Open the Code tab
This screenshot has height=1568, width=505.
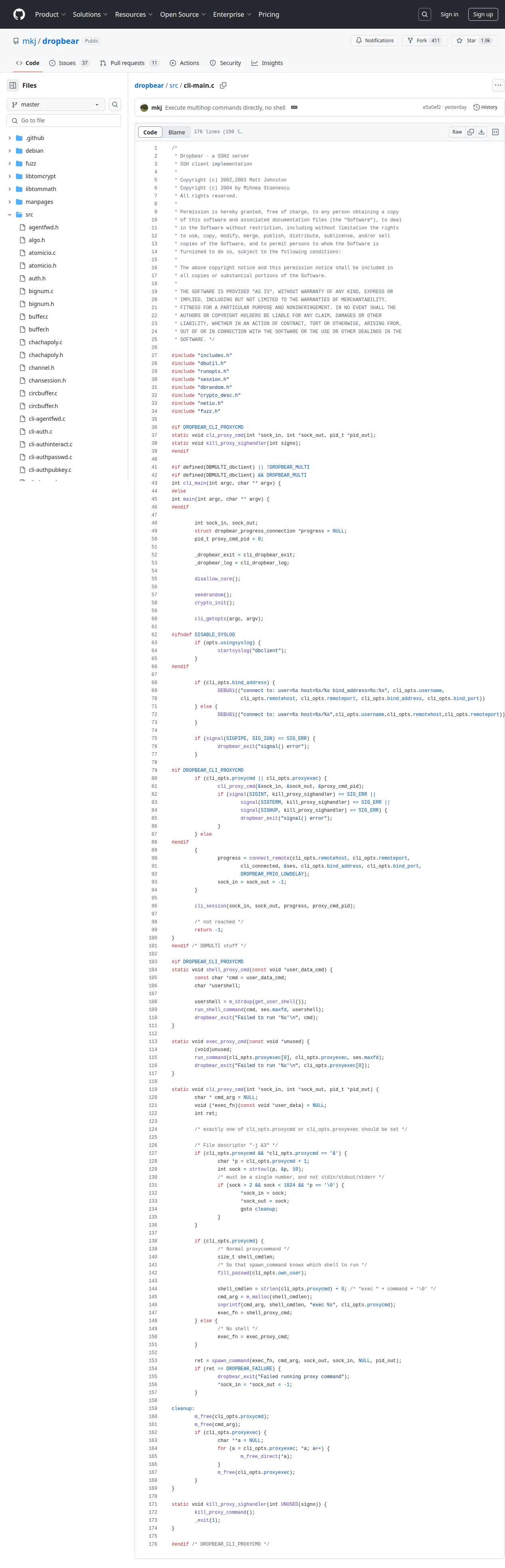[28, 63]
